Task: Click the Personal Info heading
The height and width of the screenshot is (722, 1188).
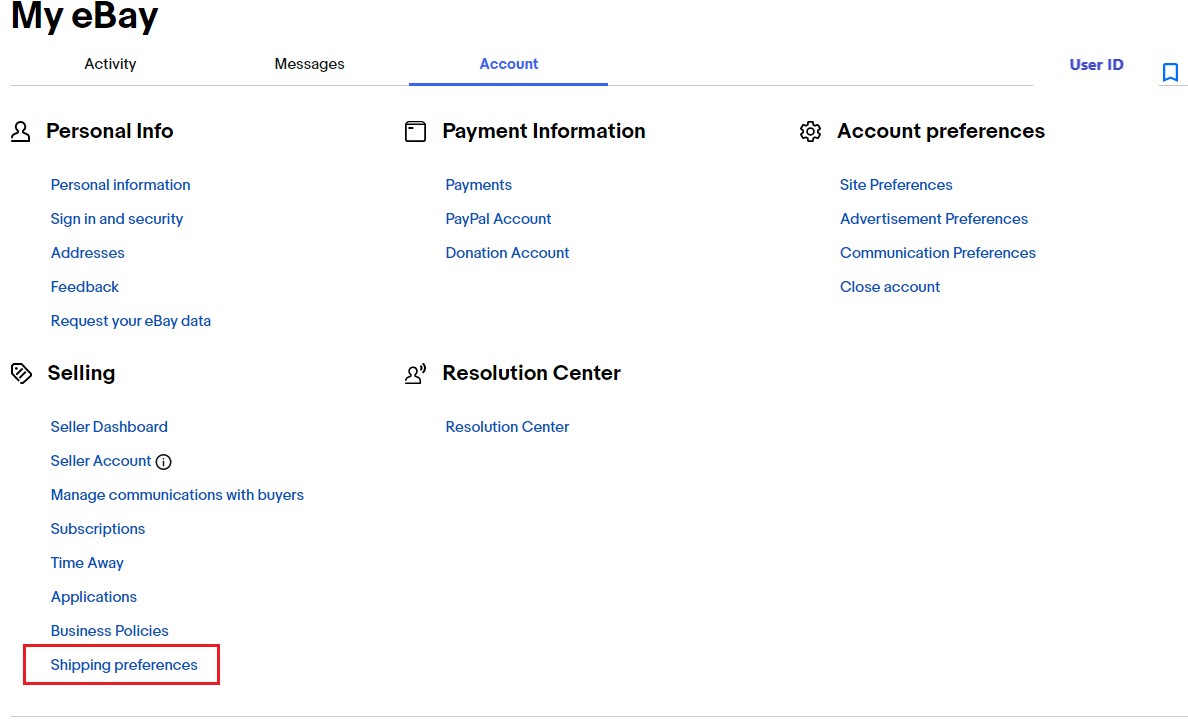Action: click(110, 131)
